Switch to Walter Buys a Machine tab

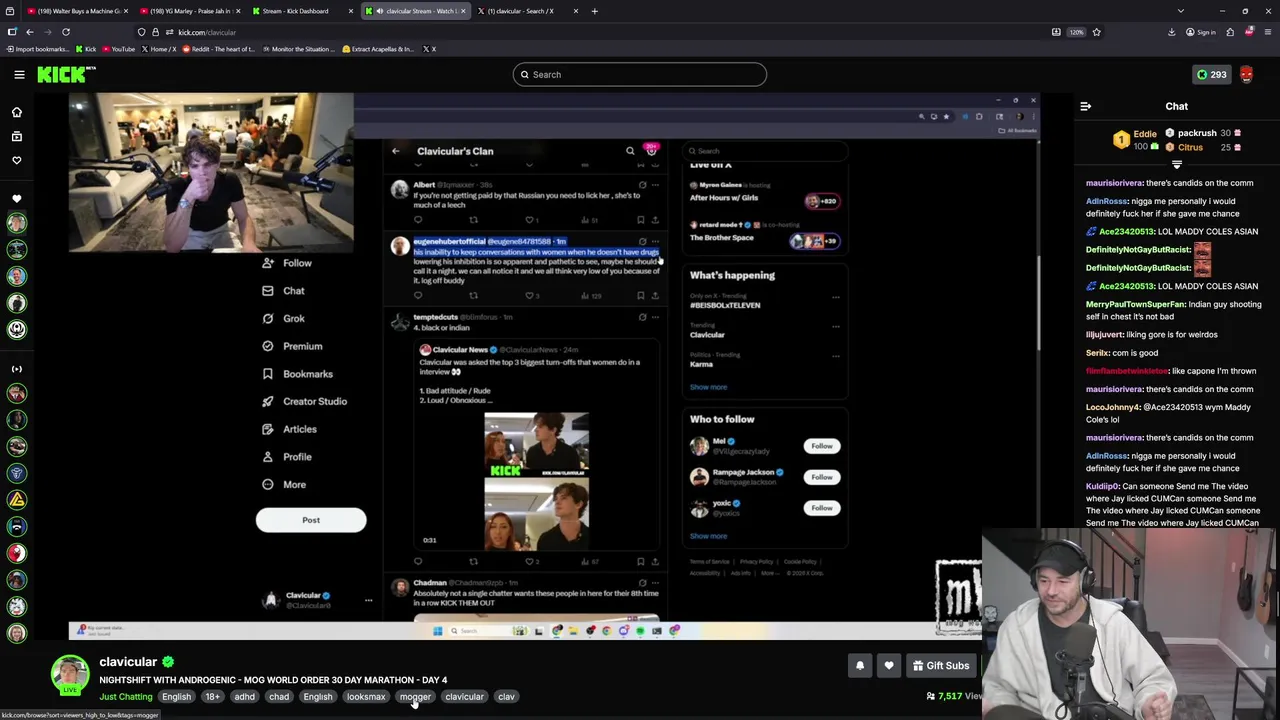tap(77, 11)
